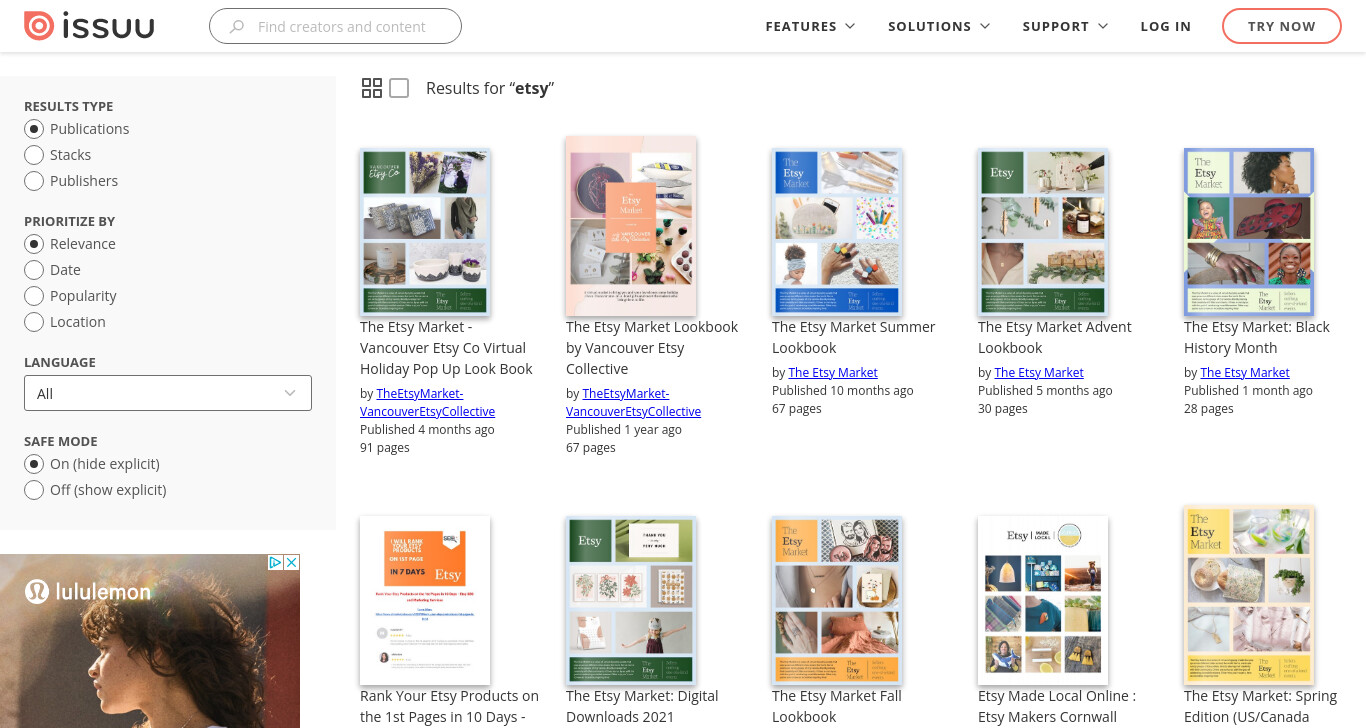Click title The Etsy Market Summer Lookbook
This screenshot has height=728, width=1366.
(x=853, y=337)
